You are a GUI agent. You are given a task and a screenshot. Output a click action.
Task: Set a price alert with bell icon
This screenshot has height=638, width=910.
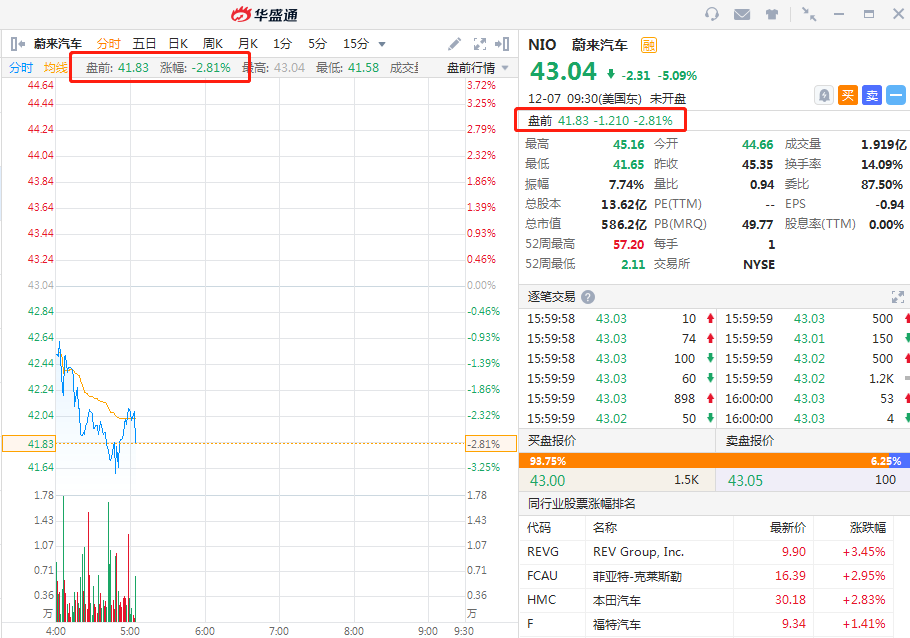[823, 95]
